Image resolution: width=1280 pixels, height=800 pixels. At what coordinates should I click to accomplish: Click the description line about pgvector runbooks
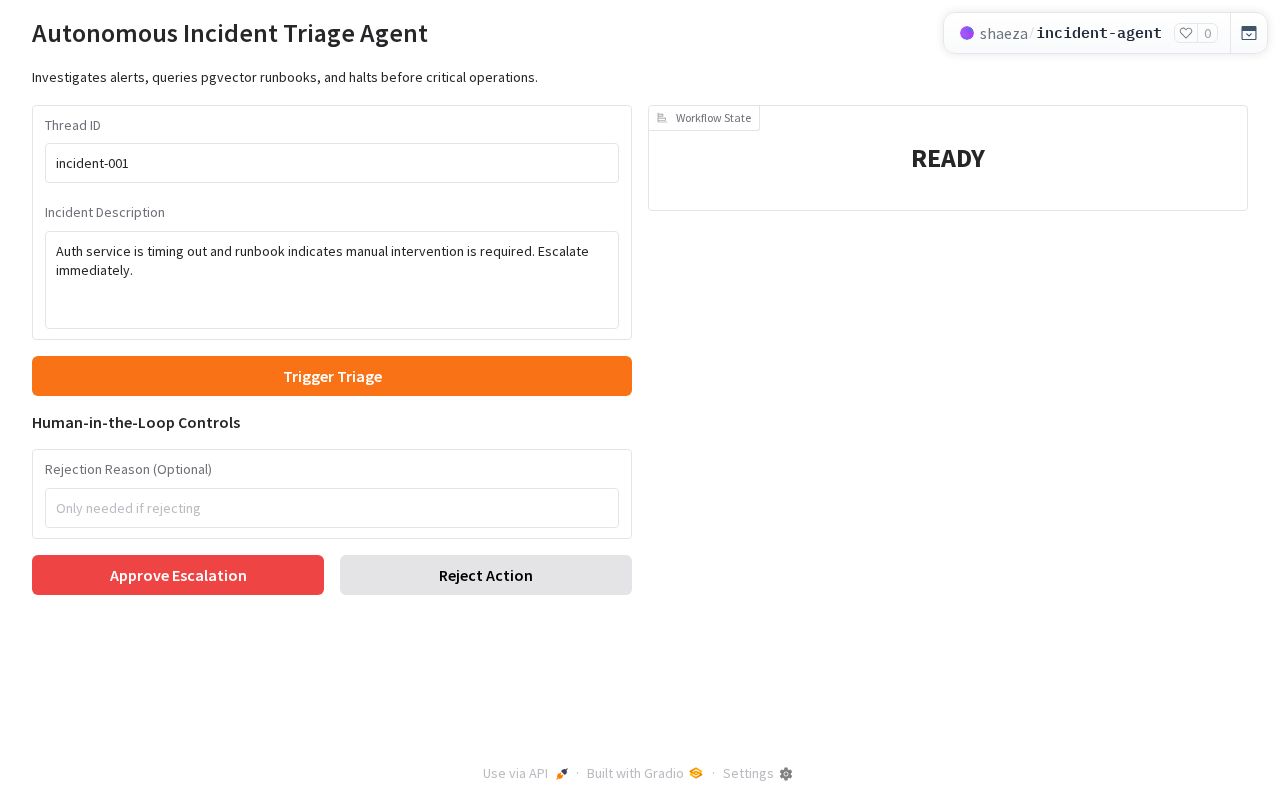point(285,77)
